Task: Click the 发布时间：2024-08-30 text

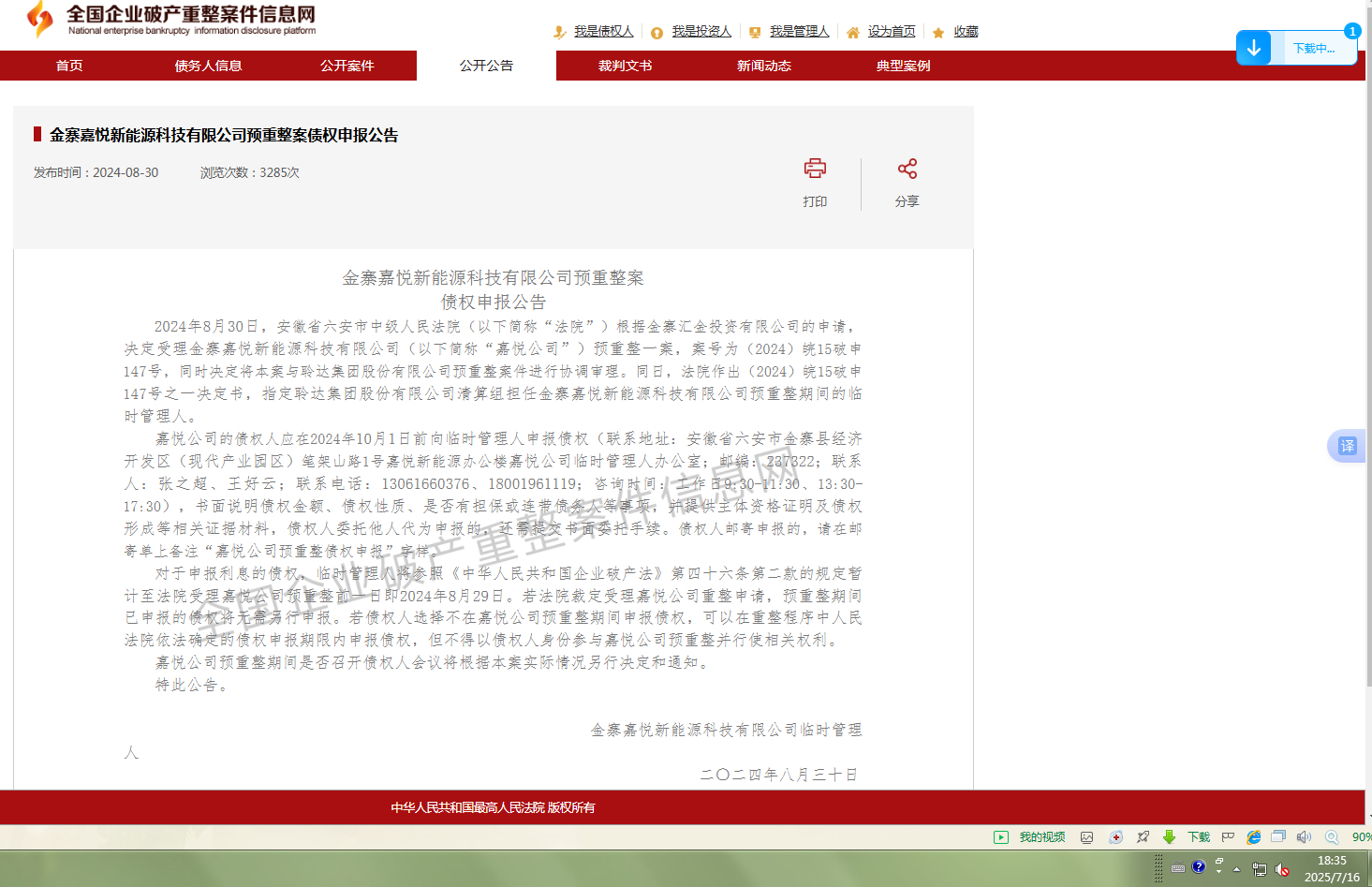Action: click(96, 172)
